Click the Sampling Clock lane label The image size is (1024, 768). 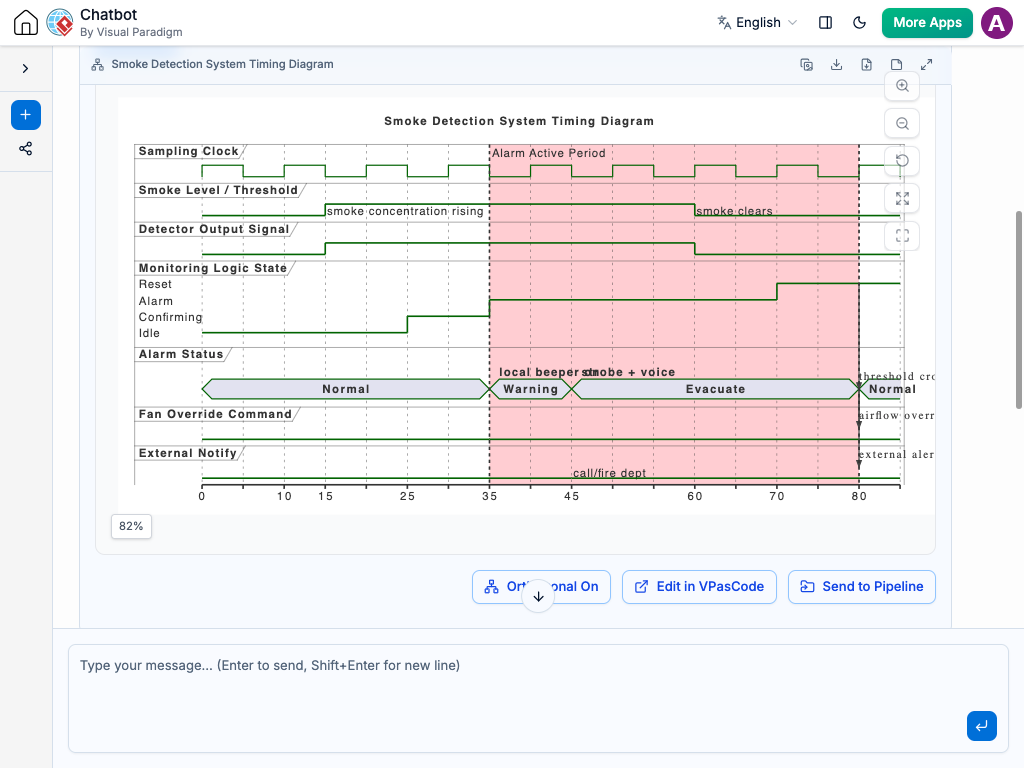189,151
